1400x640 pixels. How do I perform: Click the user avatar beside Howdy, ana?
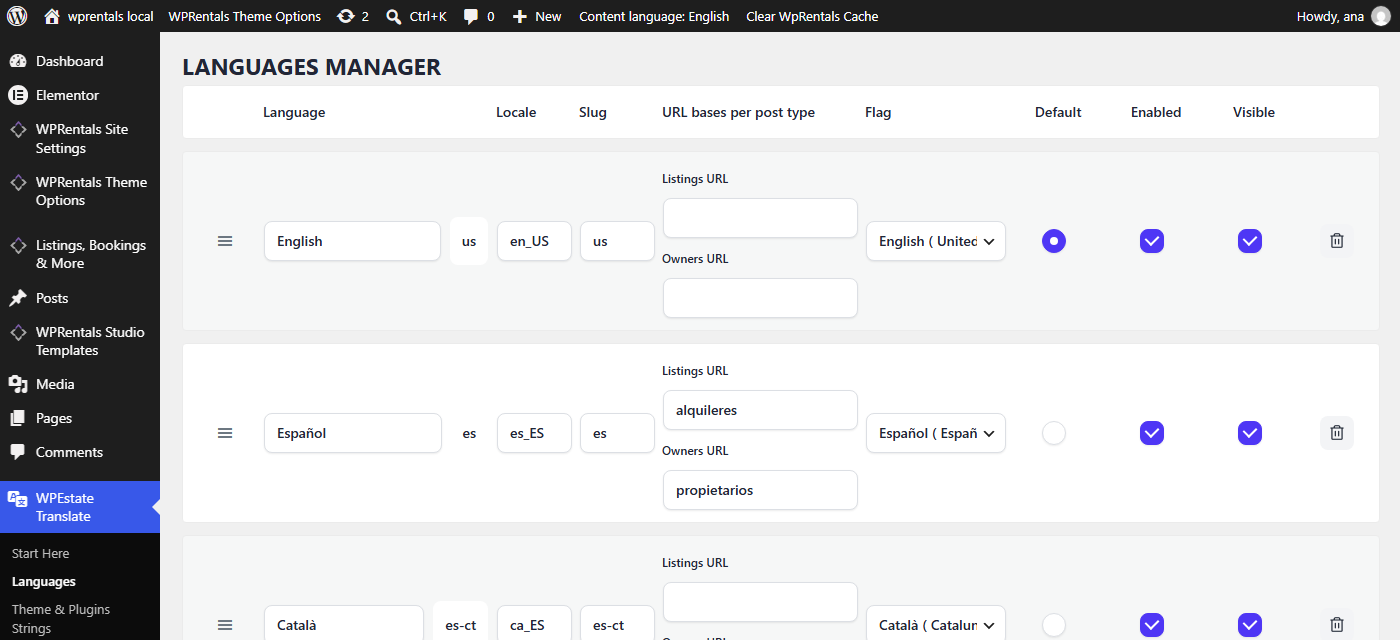click(1380, 16)
